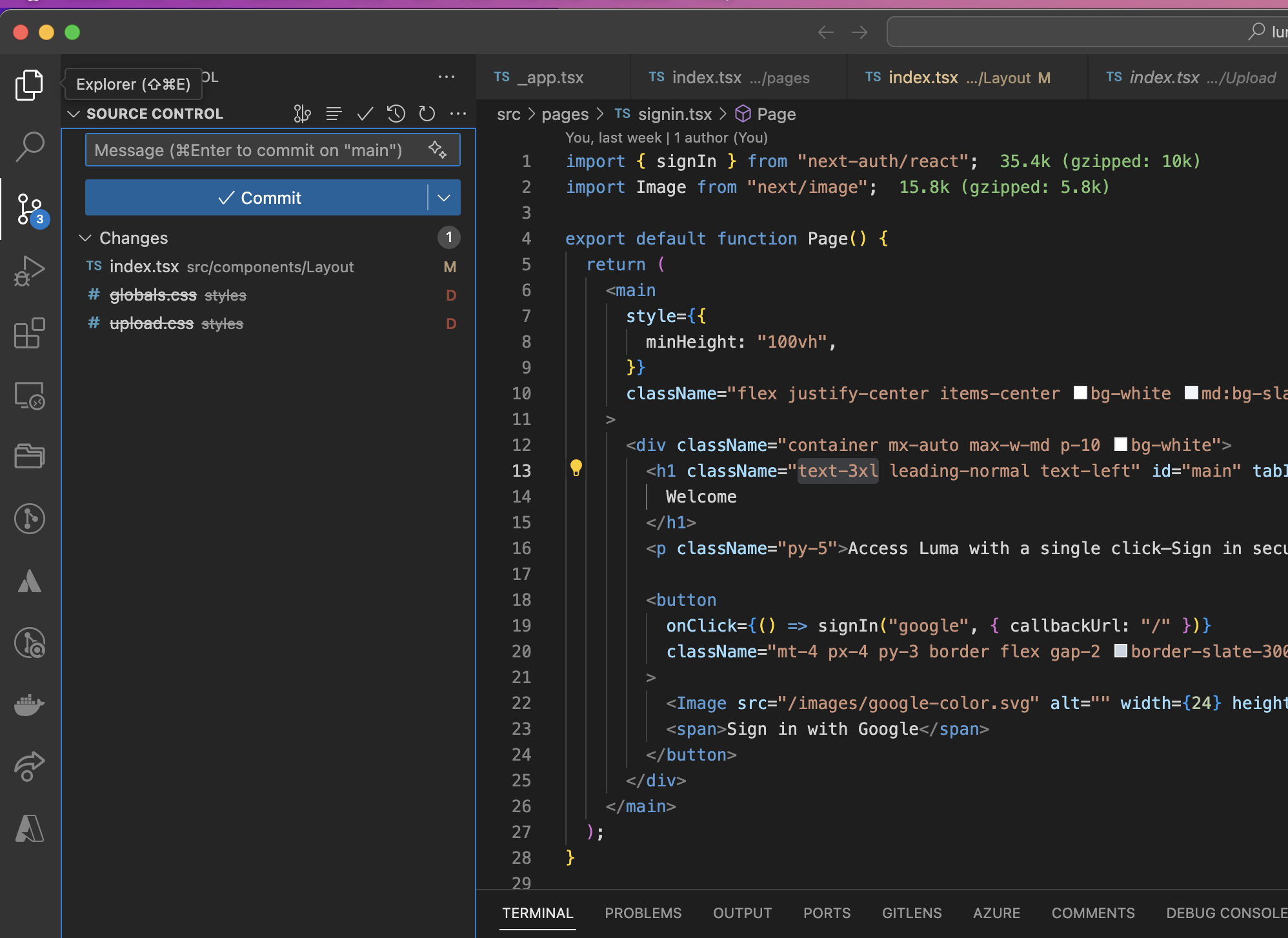Click the branch graph icon in Source Control header
The width and height of the screenshot is (1288, 938).
pyautogui.click(x=302, y=114)
